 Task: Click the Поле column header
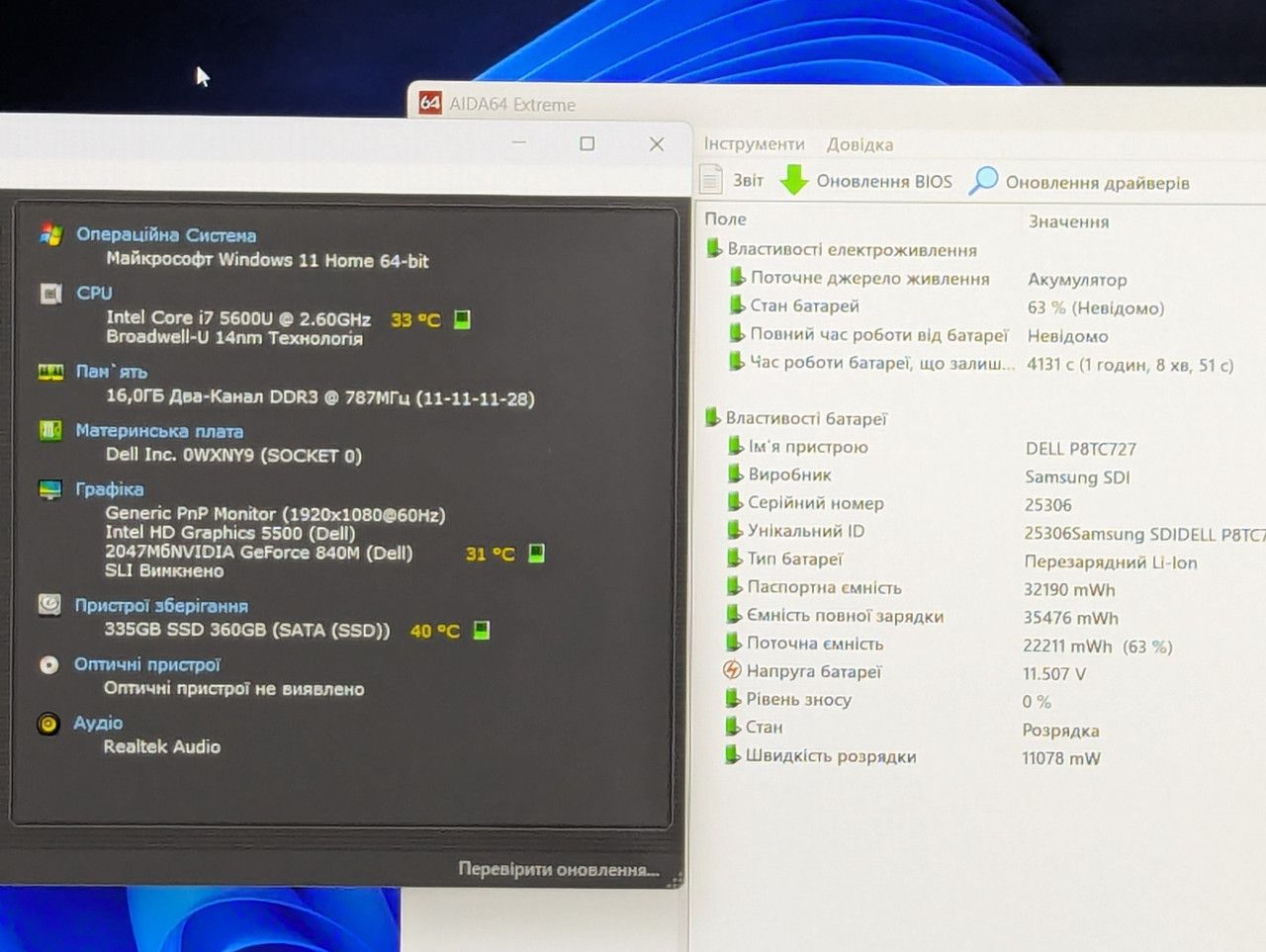pyautogui.click(x=725, y=218)
